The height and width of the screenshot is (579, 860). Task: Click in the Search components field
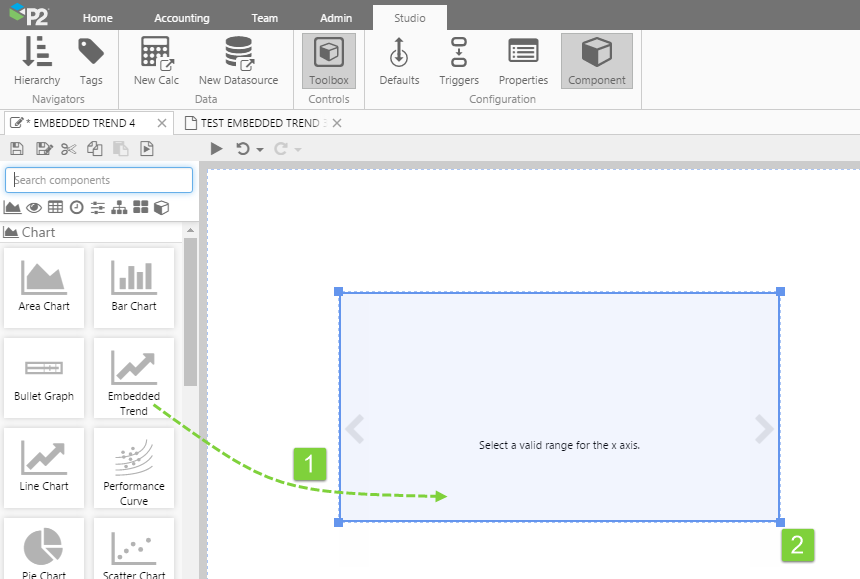(100, 180)
